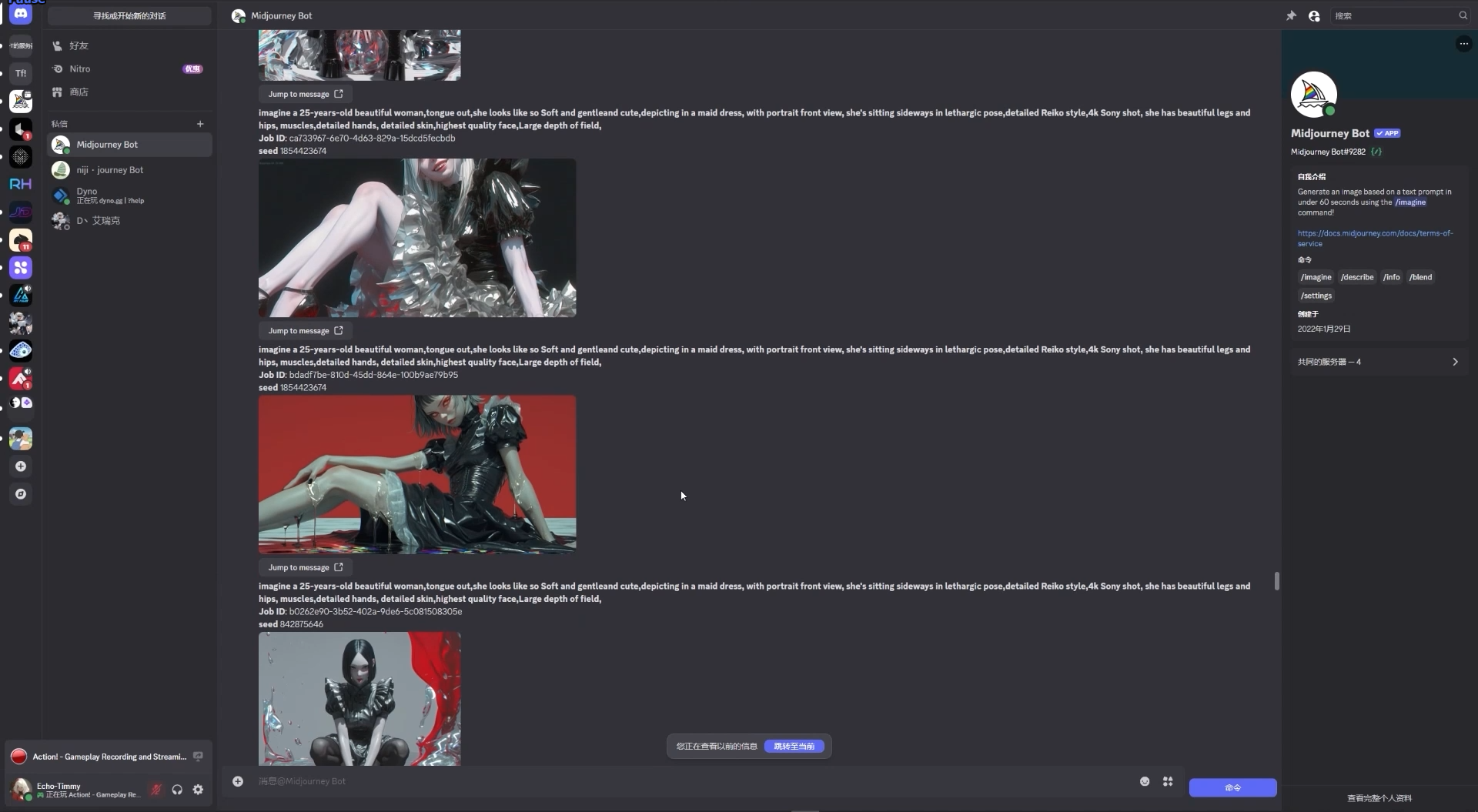Select the /imagine command chip

coord(1316,277)
